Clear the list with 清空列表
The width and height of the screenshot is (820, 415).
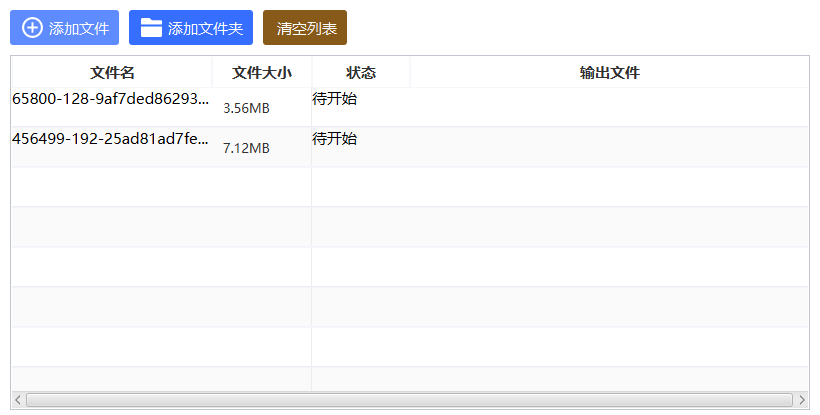pos(305,28)
